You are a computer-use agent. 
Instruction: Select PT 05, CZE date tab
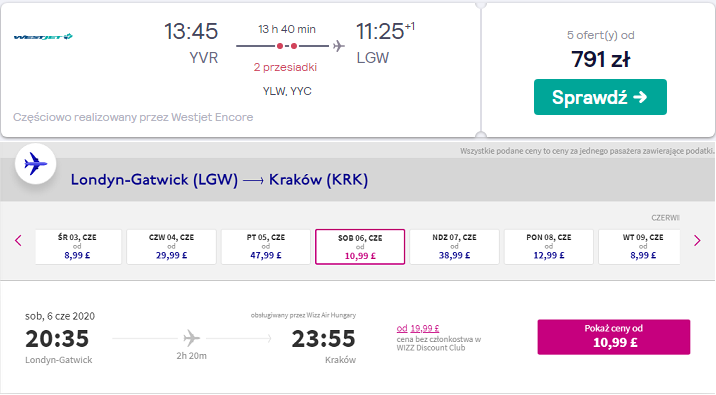pos(266,247)
